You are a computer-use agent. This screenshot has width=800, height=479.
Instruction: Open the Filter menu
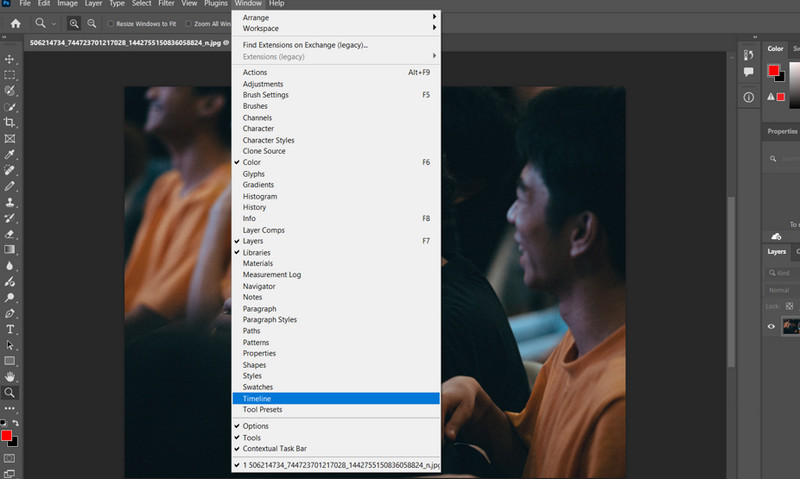tap(166, 4)
